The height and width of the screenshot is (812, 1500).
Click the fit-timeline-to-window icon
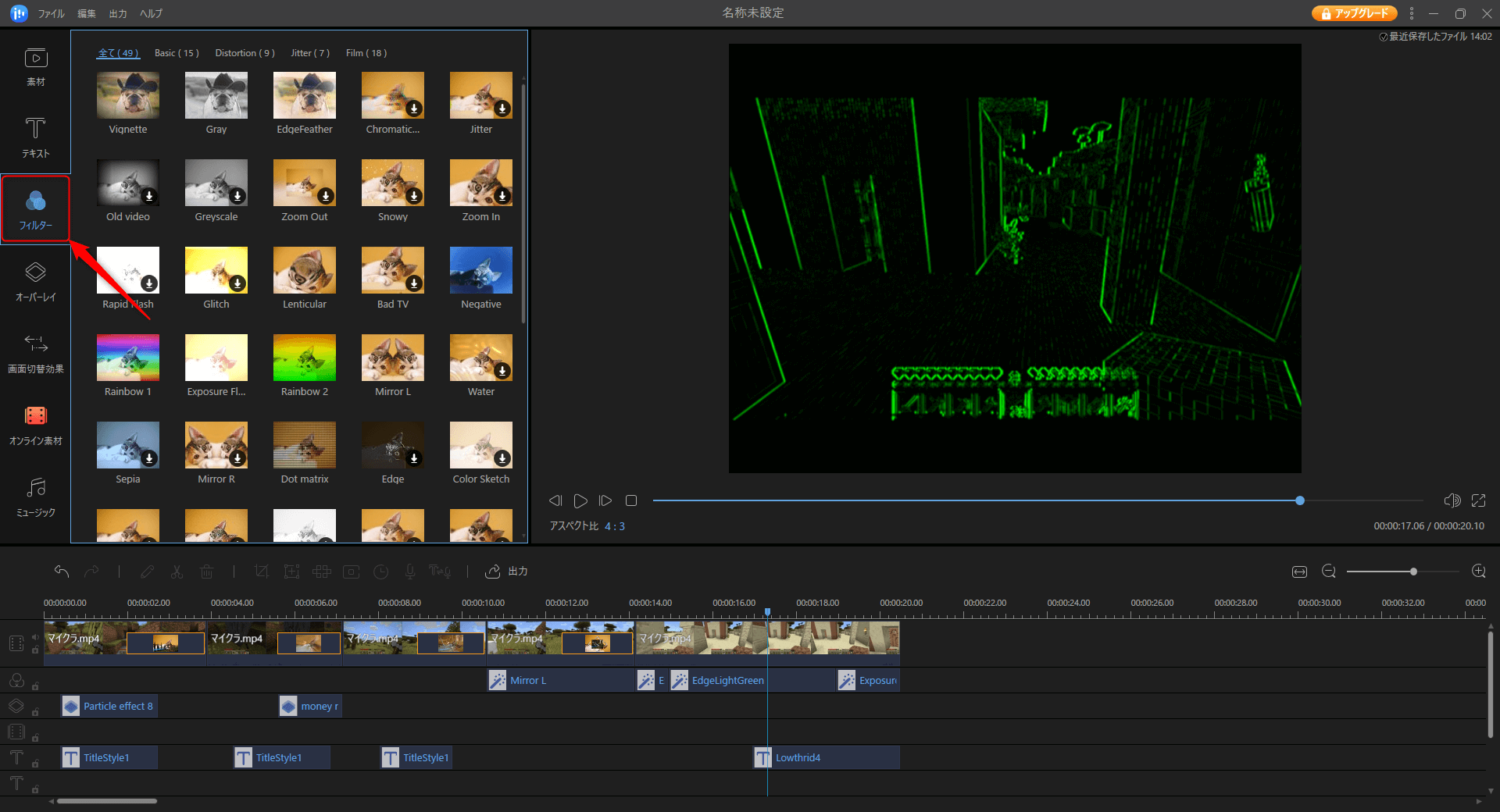coord(1299,572)
